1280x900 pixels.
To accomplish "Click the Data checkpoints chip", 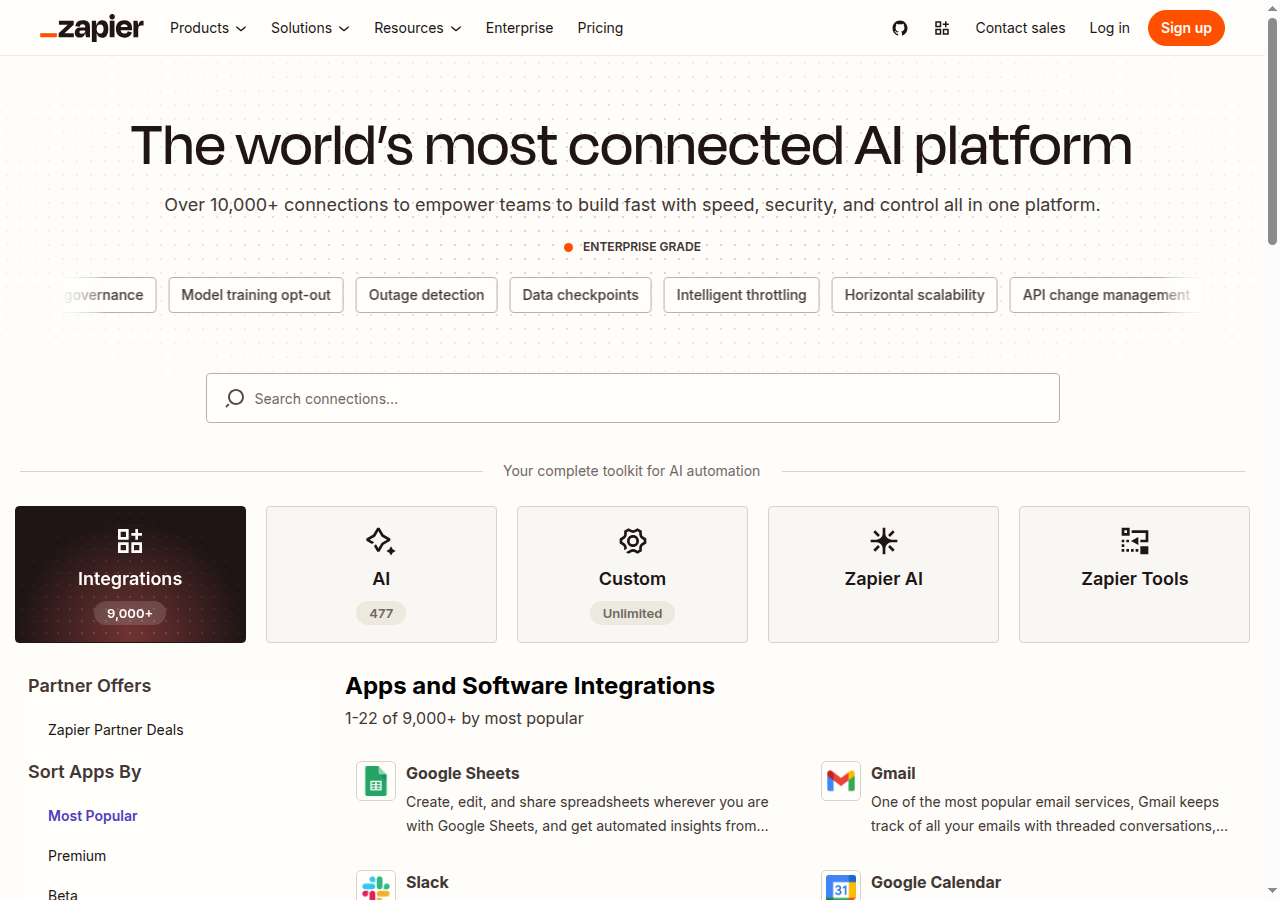I will coord(580,295).
